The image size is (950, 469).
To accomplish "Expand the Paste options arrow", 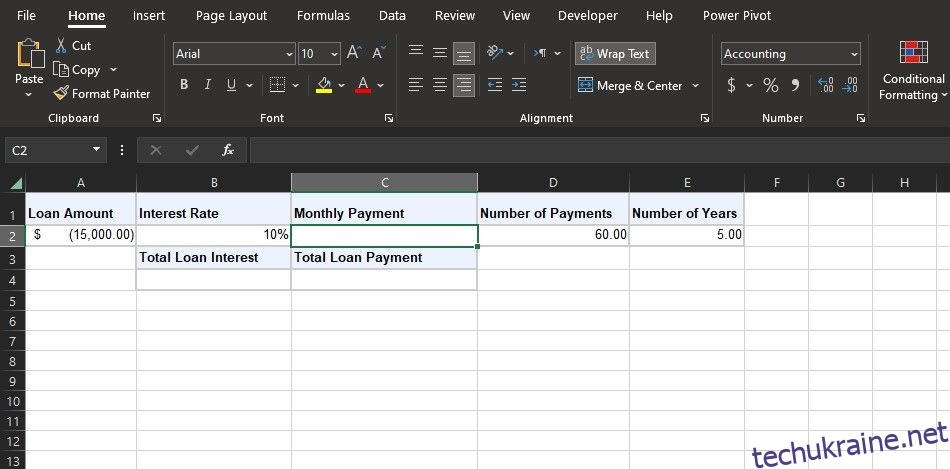I will (28, 95).
